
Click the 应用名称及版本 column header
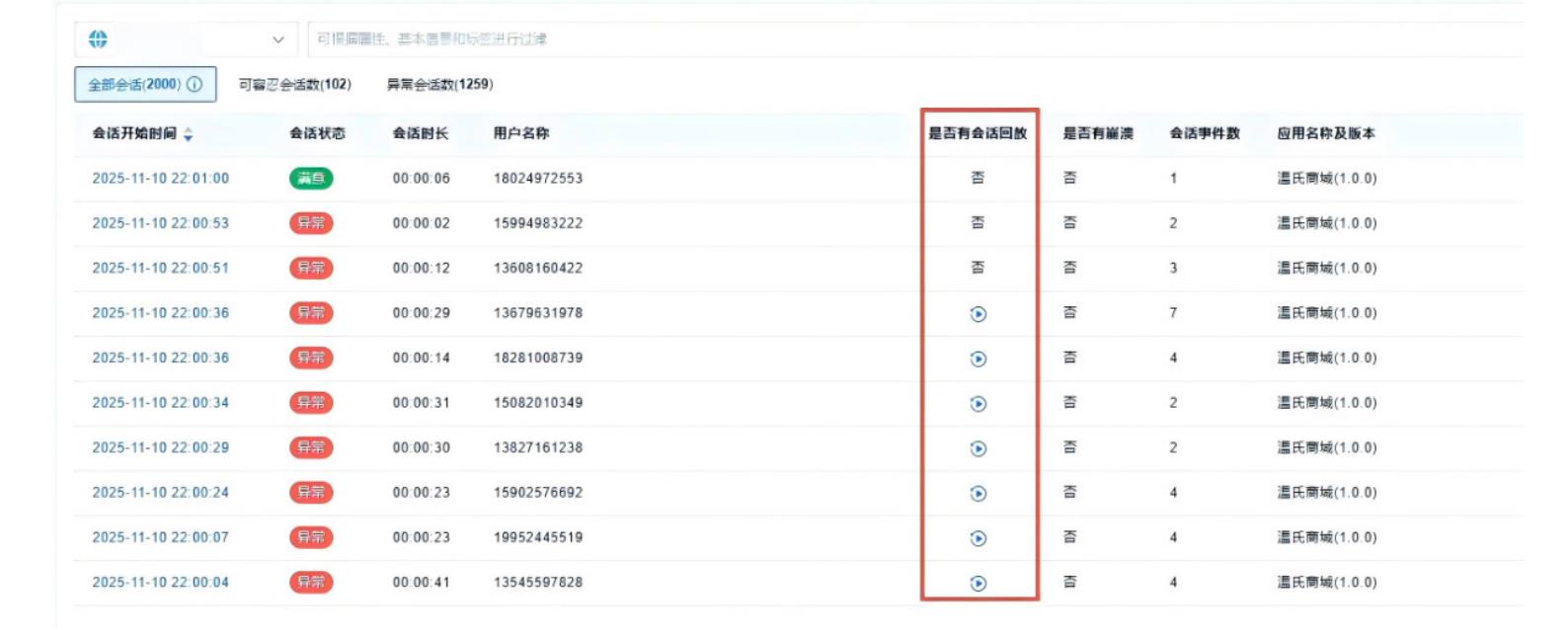click(1326, 133)
